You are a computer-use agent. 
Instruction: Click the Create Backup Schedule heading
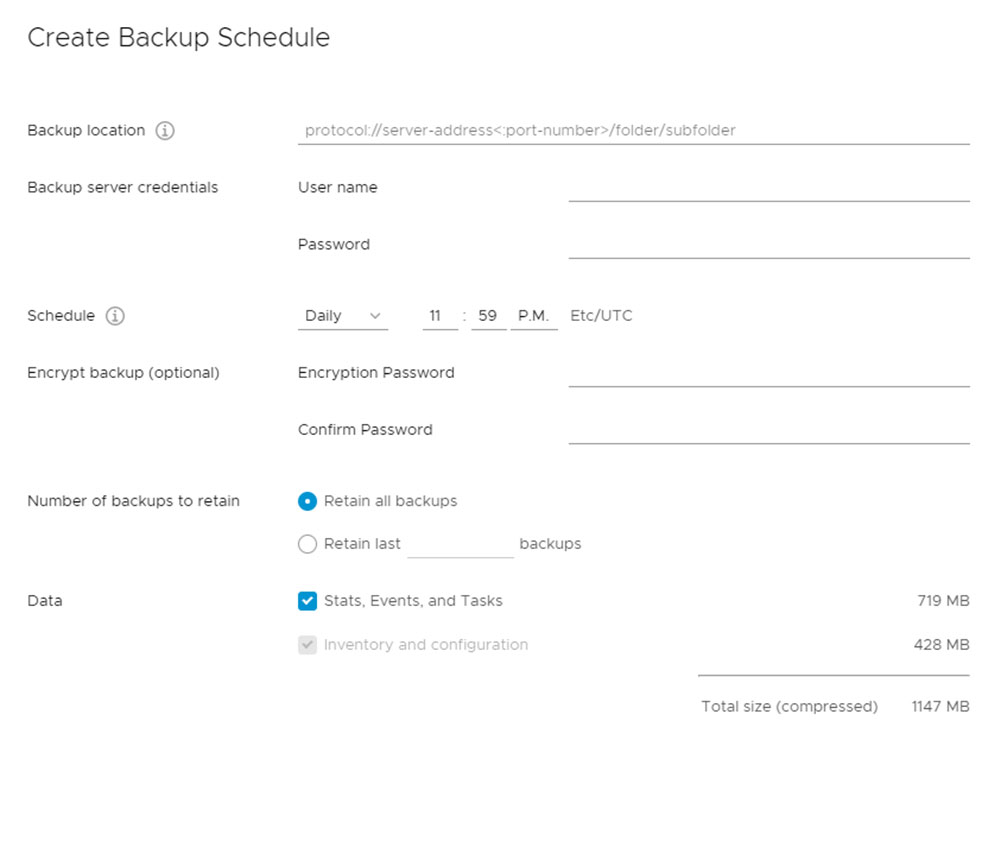point(178,38)
